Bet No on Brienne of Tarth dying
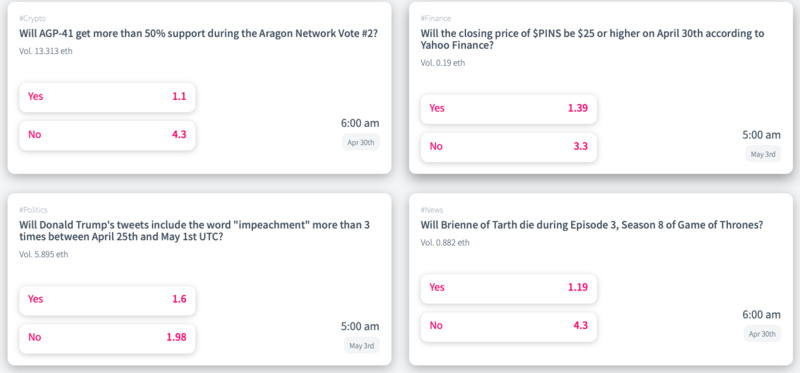Screen dimensions: 800x373 [508, 326]
